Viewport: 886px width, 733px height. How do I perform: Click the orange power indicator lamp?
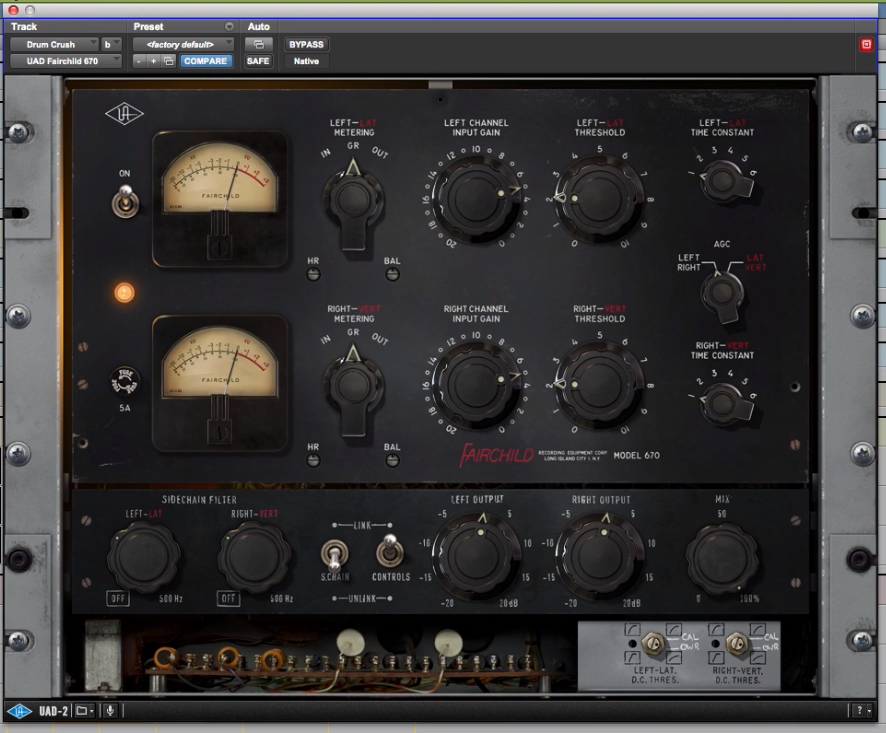124,293
